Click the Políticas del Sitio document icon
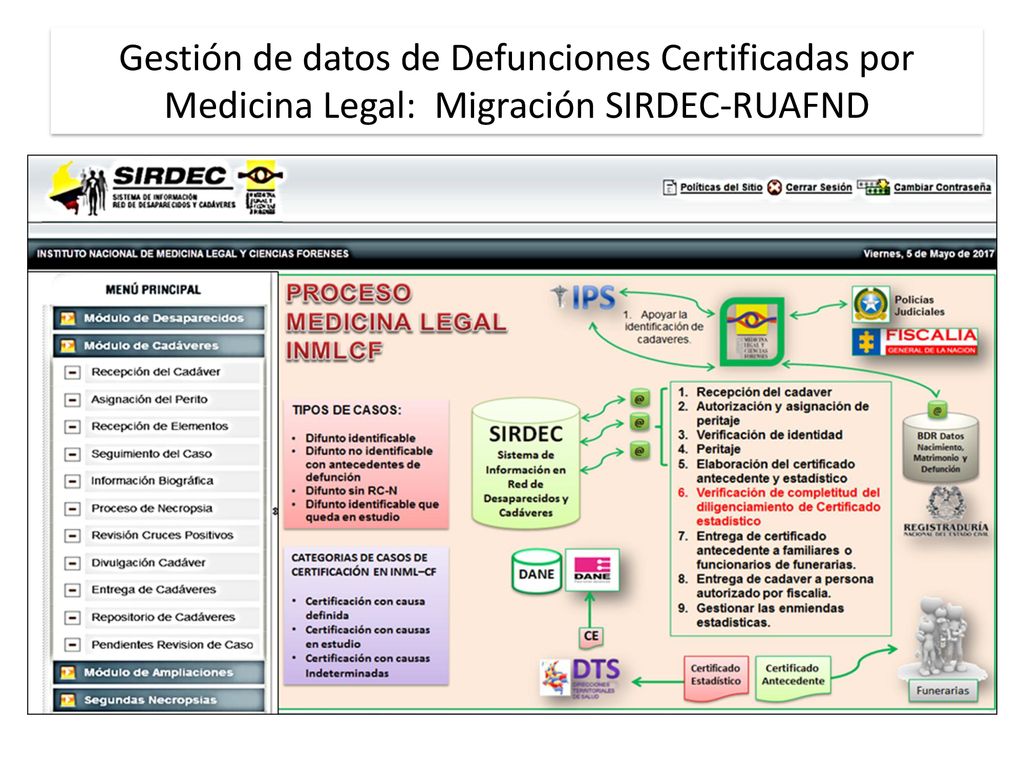The width and height of the screenshot is (1024, 768). click(669, 187)
